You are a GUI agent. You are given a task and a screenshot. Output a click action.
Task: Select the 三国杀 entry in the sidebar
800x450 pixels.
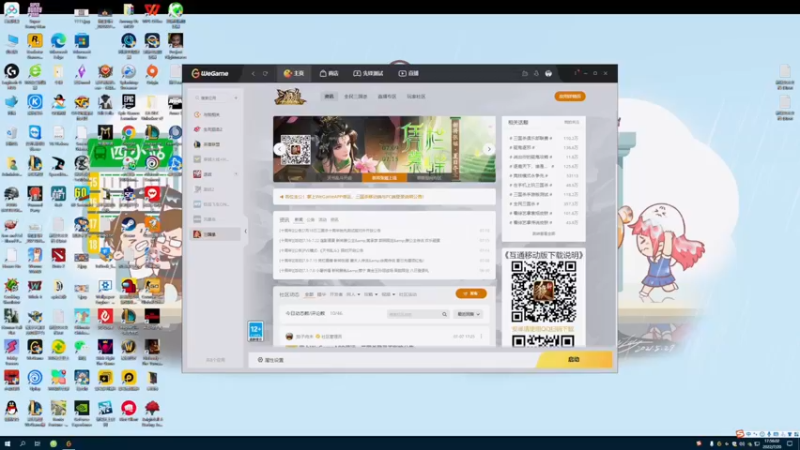click(215, 234)
